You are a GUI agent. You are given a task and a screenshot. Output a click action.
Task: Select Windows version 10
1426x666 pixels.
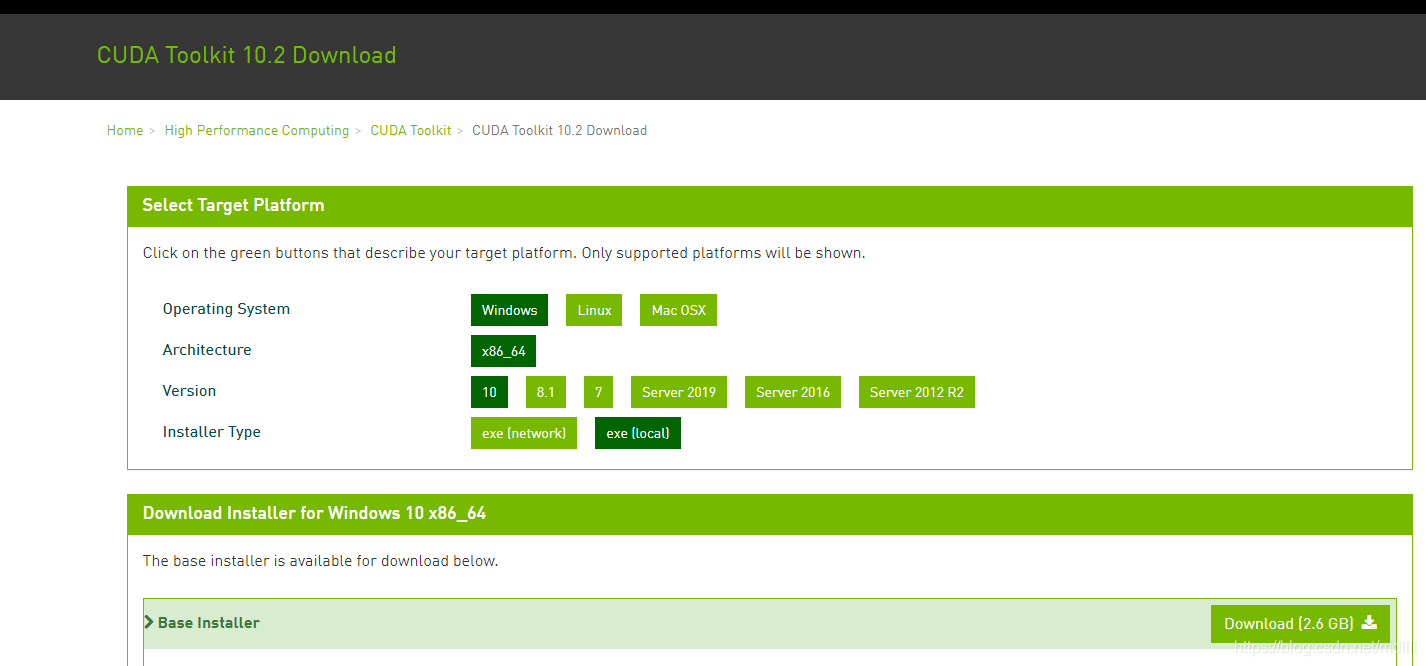(489, 392)
